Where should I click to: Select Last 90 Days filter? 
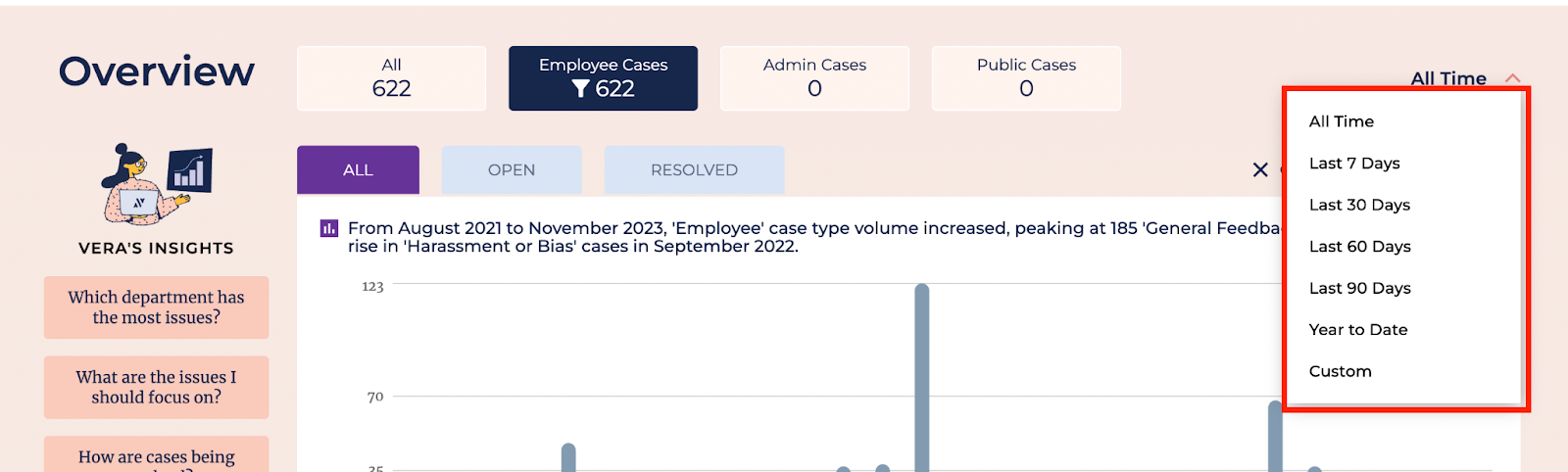point(1359,288)
